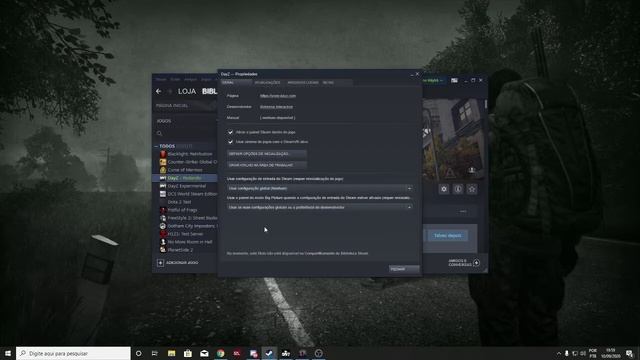This screenshot has height=360, width=640.
Task: Select No More Room in Hell
Action: pos(190,242)
